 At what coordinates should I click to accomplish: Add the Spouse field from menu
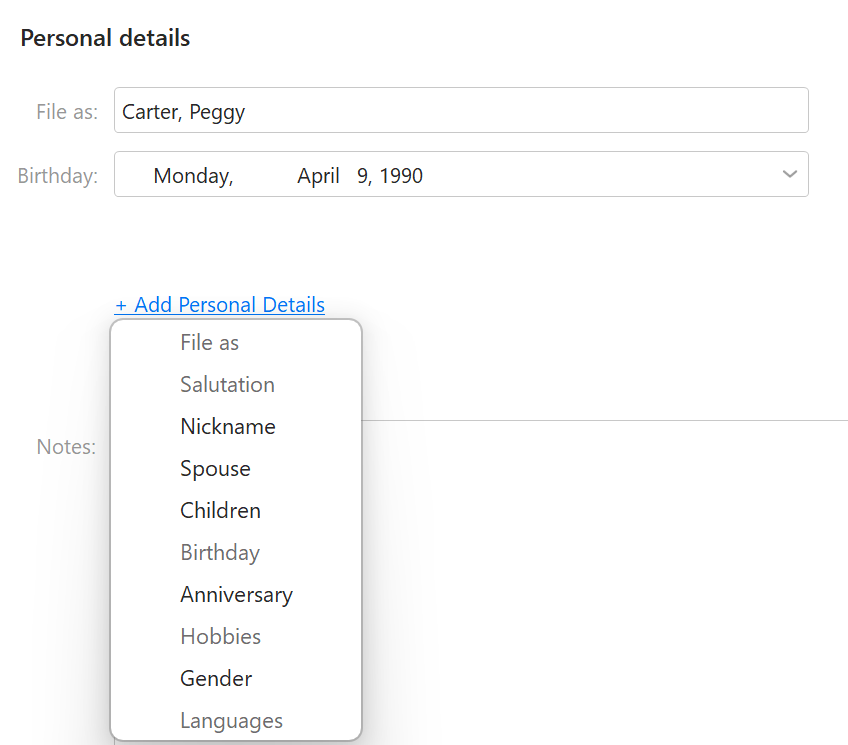pyautogui.click(x=215, y=469)
